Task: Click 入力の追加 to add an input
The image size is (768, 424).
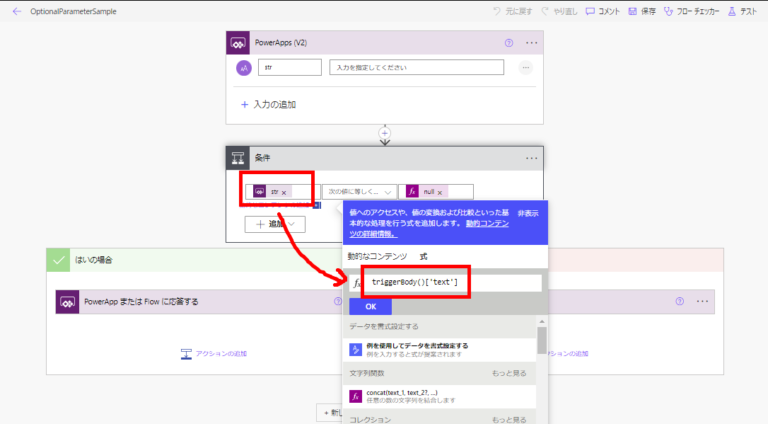Action: click(268, 104)
